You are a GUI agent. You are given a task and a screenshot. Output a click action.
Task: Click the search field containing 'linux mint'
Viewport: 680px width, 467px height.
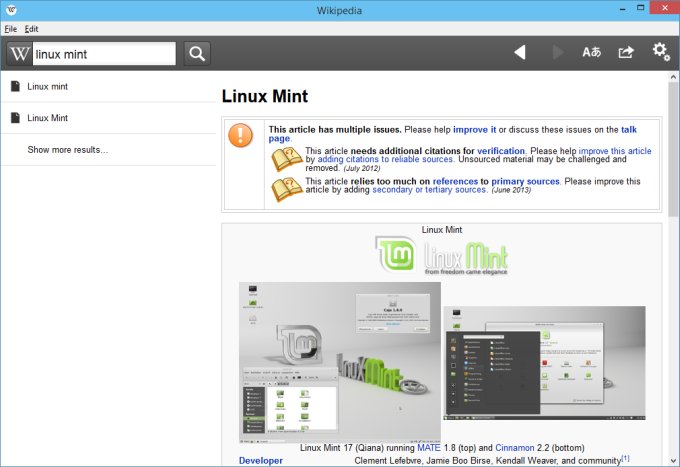105,54
